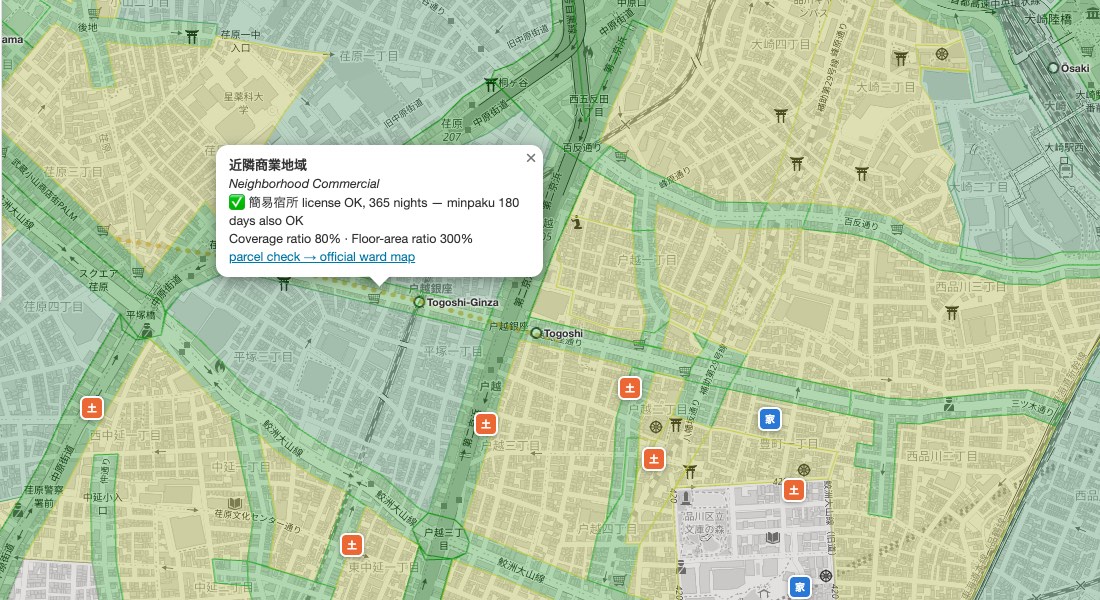Image resolution: width=1100 pixels, height=600 pixels.
Task: Click the popup heading 近隣商業地域
Action: 268,165
